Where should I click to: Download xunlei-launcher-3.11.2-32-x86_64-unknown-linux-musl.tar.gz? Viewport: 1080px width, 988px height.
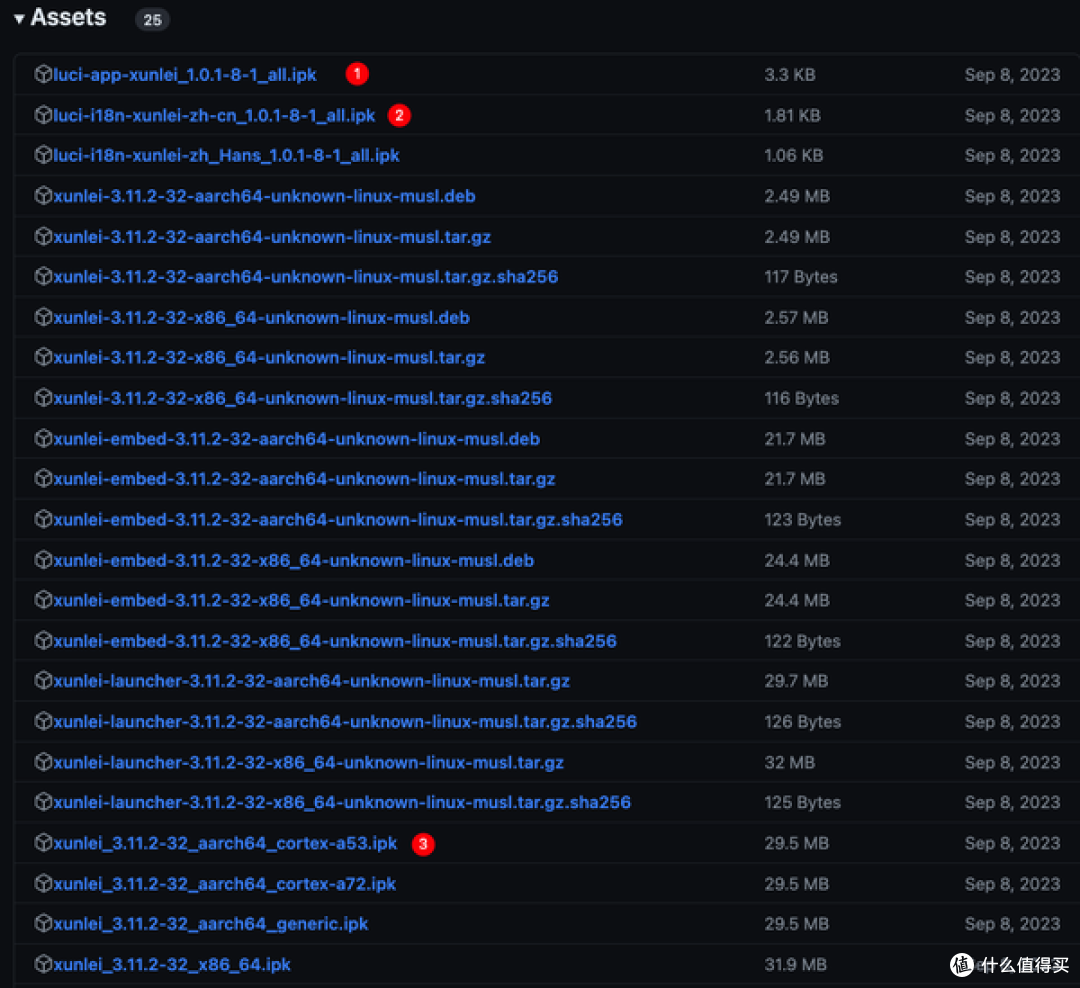pos(309,762)
